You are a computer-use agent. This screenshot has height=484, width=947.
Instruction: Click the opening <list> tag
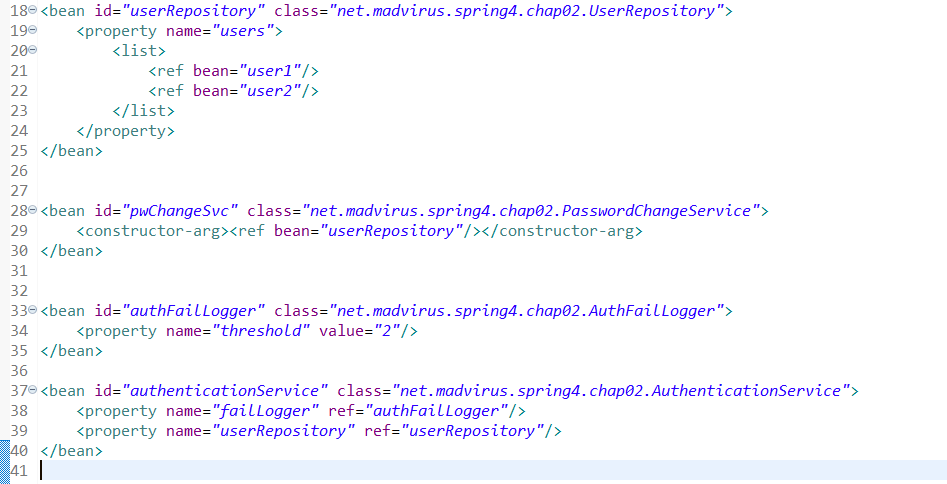coord(139,51)
